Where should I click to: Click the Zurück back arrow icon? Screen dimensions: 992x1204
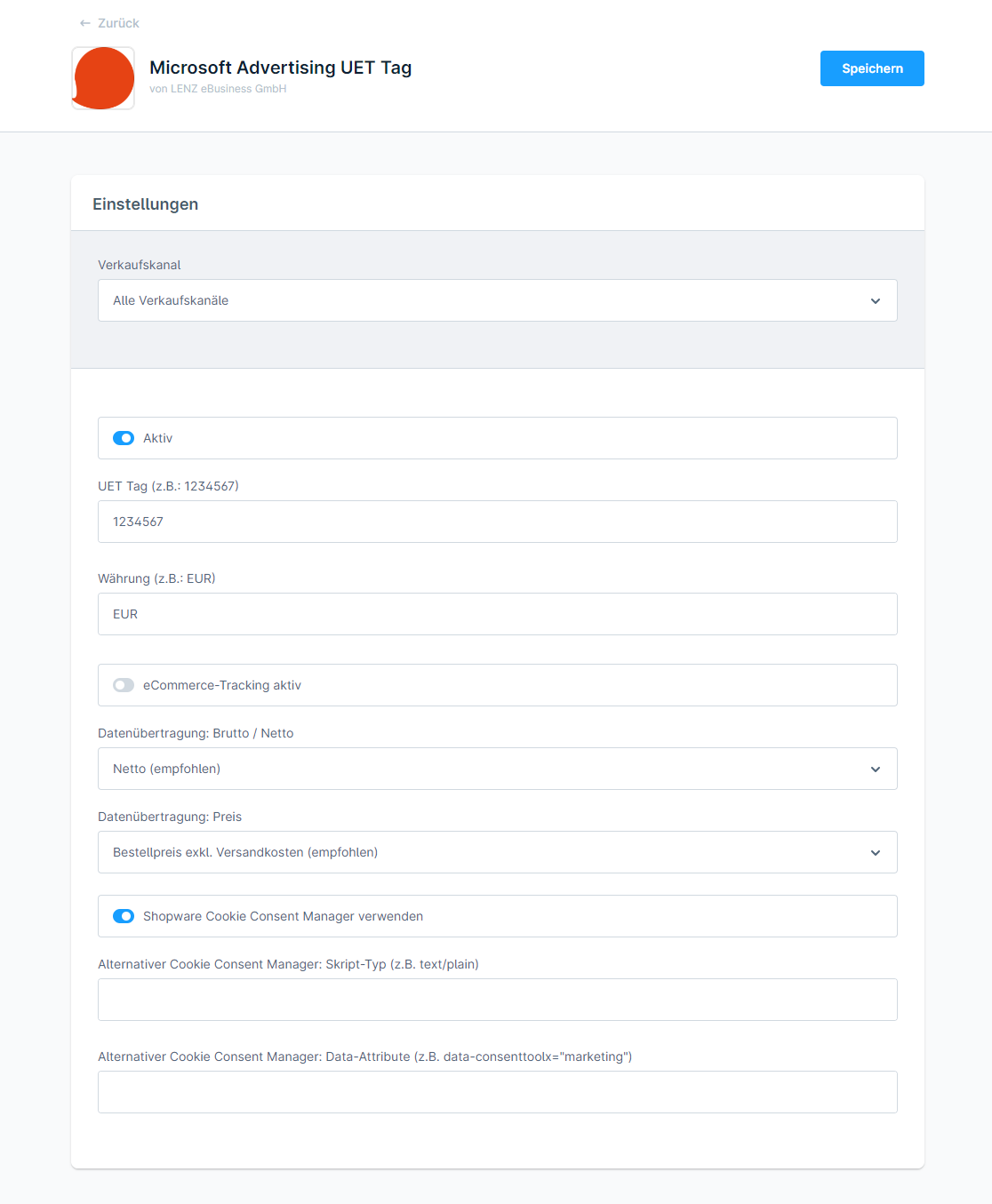pyautogui.click(x=85, y=23)
